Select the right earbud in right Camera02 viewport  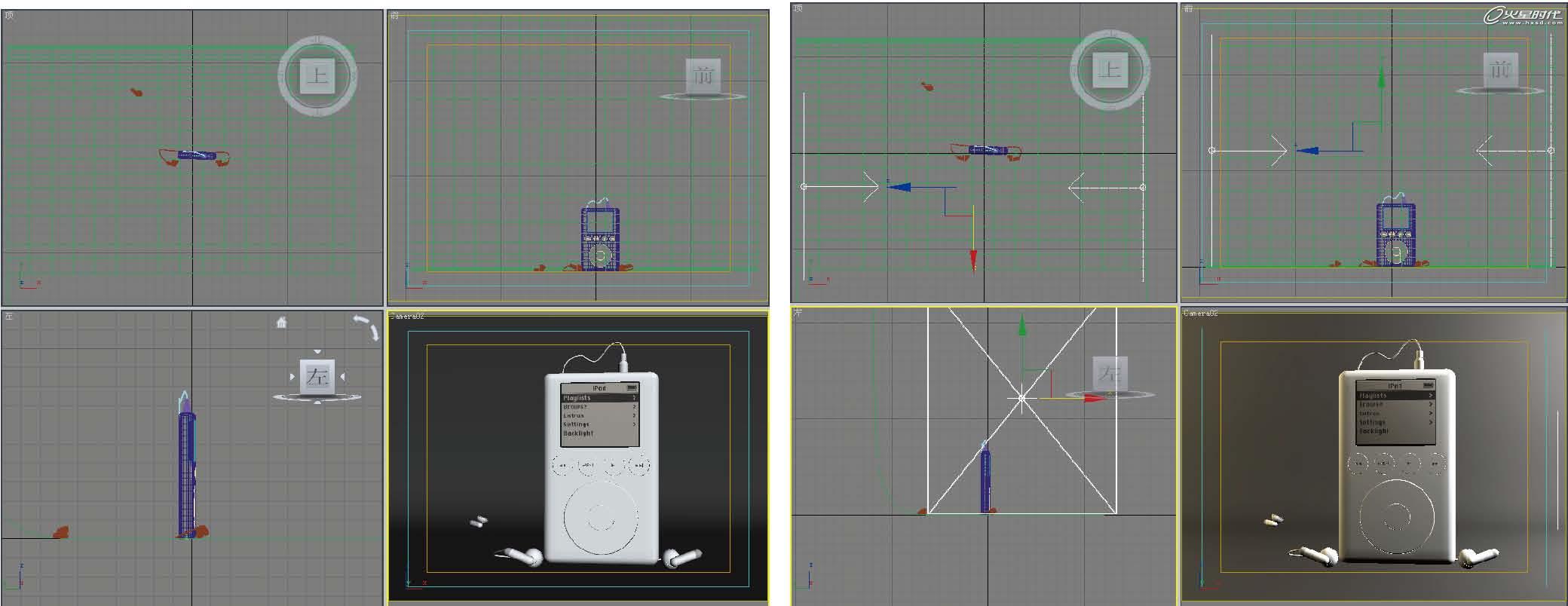point(1479,556)
